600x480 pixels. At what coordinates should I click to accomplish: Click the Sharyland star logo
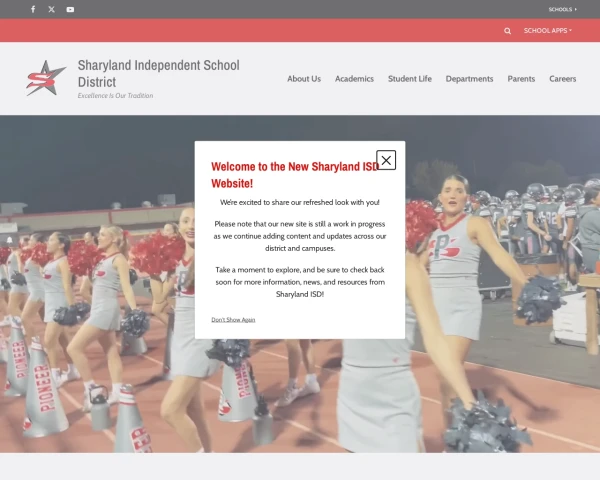(46, 78)
